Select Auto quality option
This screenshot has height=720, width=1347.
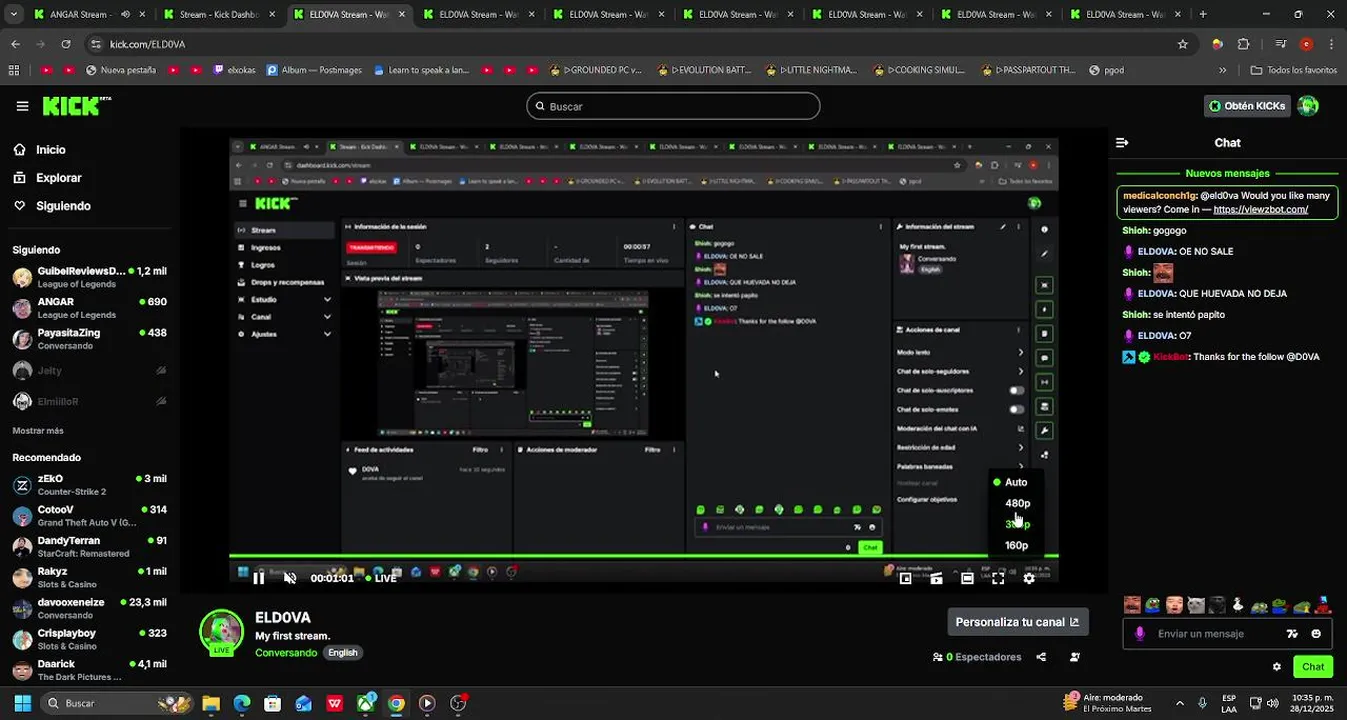[1015, 482]
